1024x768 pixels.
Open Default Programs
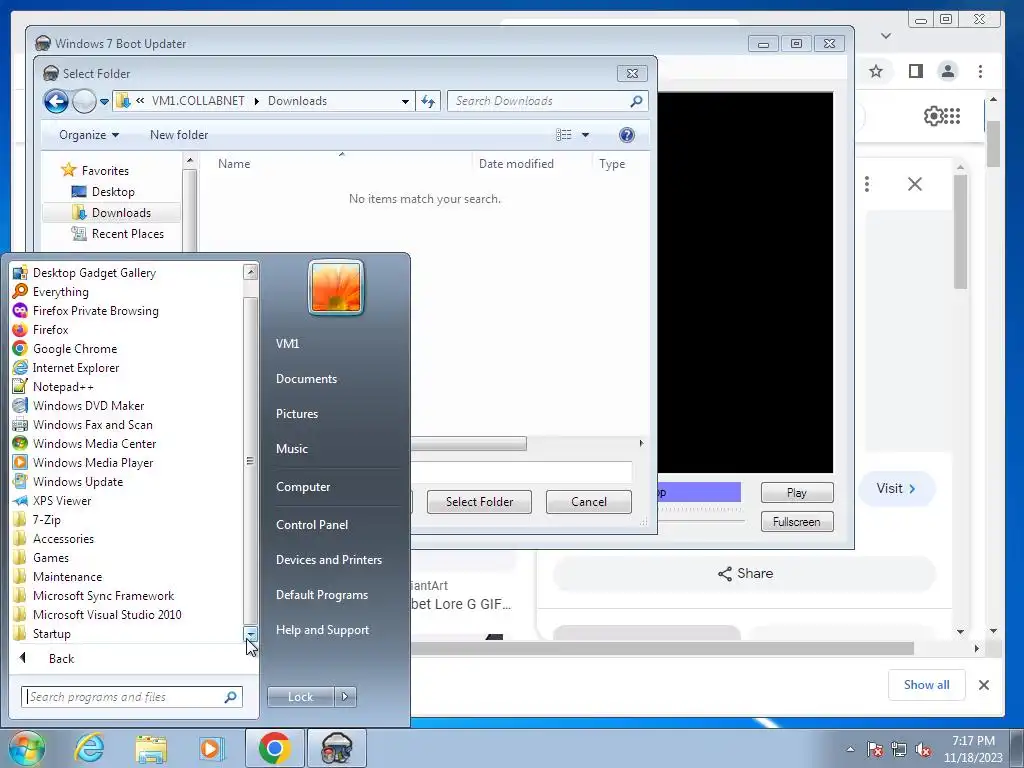(x=322, y=595)
